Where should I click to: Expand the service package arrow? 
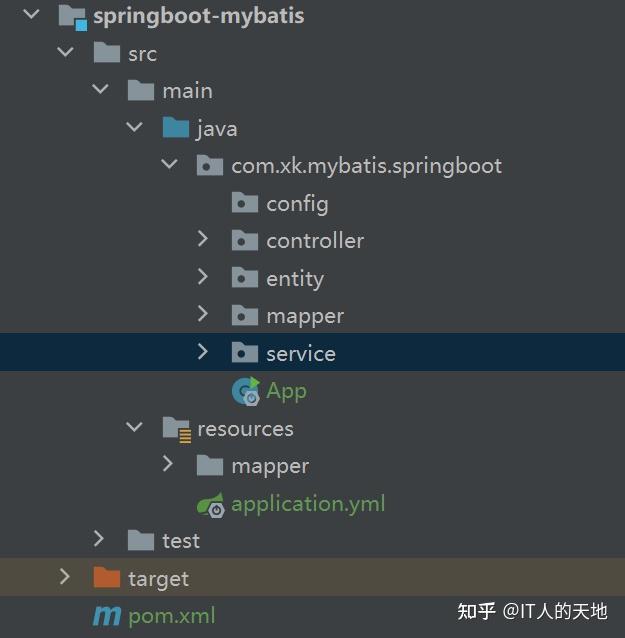pyautogui.click(x=202, y=352)
